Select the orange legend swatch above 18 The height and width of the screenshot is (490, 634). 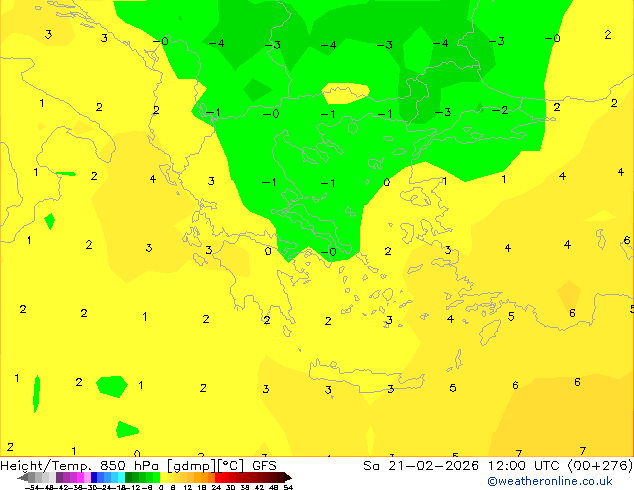pos(204,477)
